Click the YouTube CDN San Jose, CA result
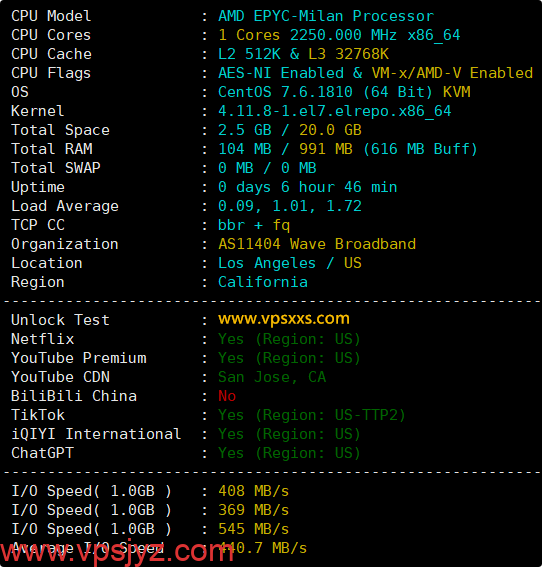Image resolution: width=542 pixels, height=567 pixels. pos(272,377)
